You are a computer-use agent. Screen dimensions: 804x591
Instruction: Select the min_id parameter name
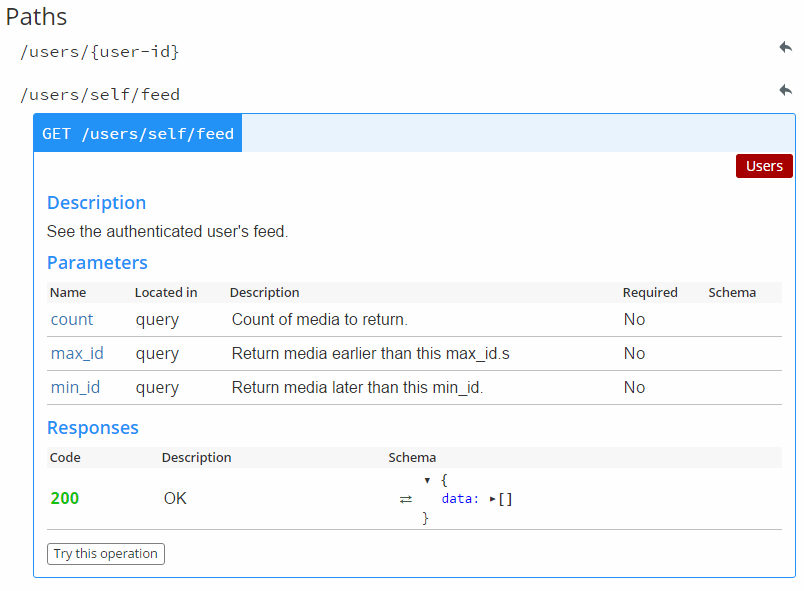75,387
